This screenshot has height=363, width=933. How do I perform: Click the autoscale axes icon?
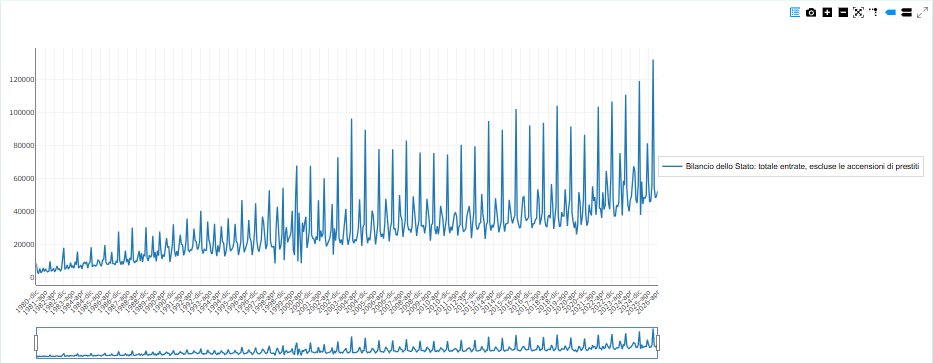pos(858,12)
